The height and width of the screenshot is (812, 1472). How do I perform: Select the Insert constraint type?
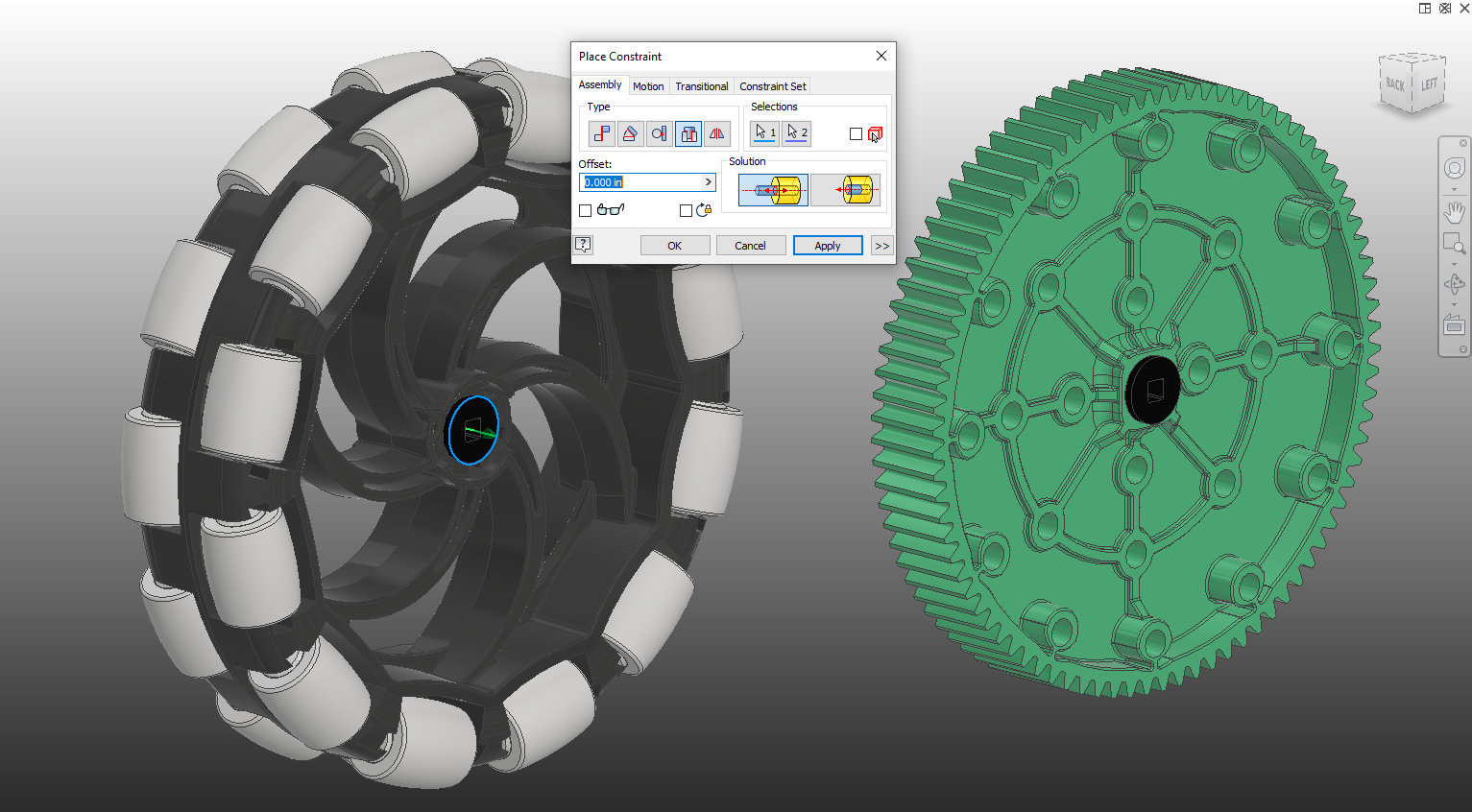[688, 133]
